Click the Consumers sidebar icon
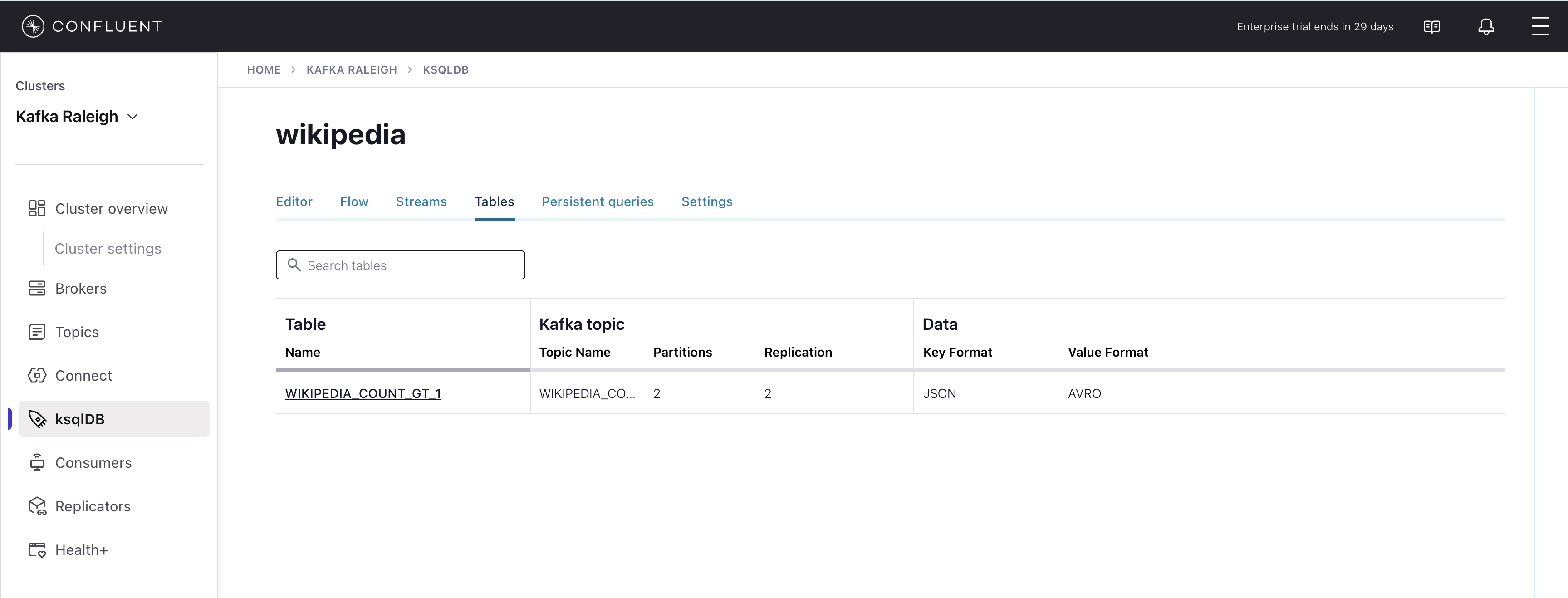This screenshot has height=598, width=1568. (37, 462)
